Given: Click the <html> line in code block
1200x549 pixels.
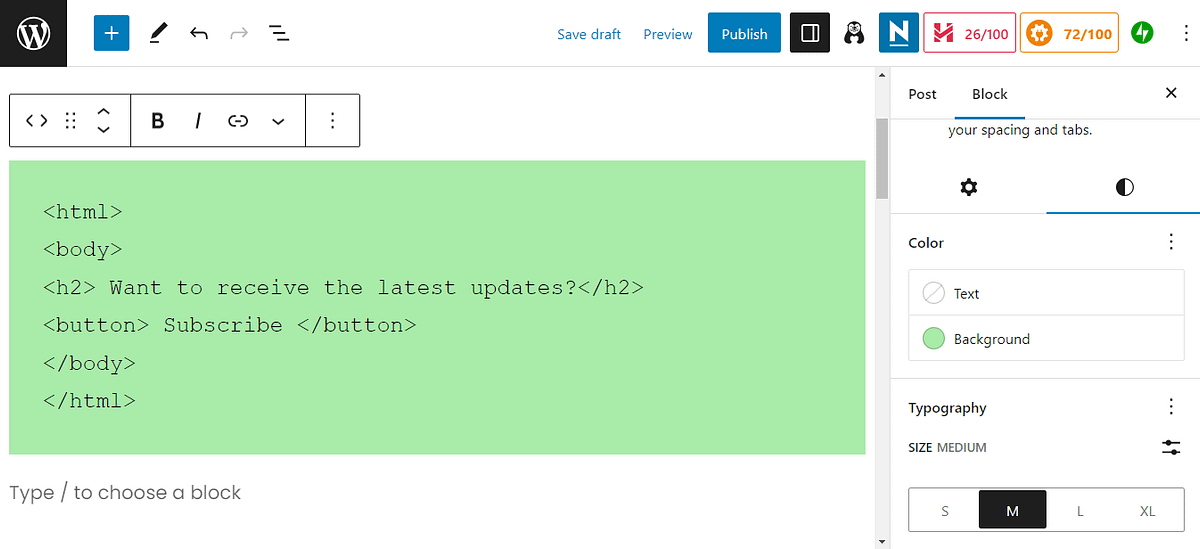Looking at the screenshot, I should [83, 212].
